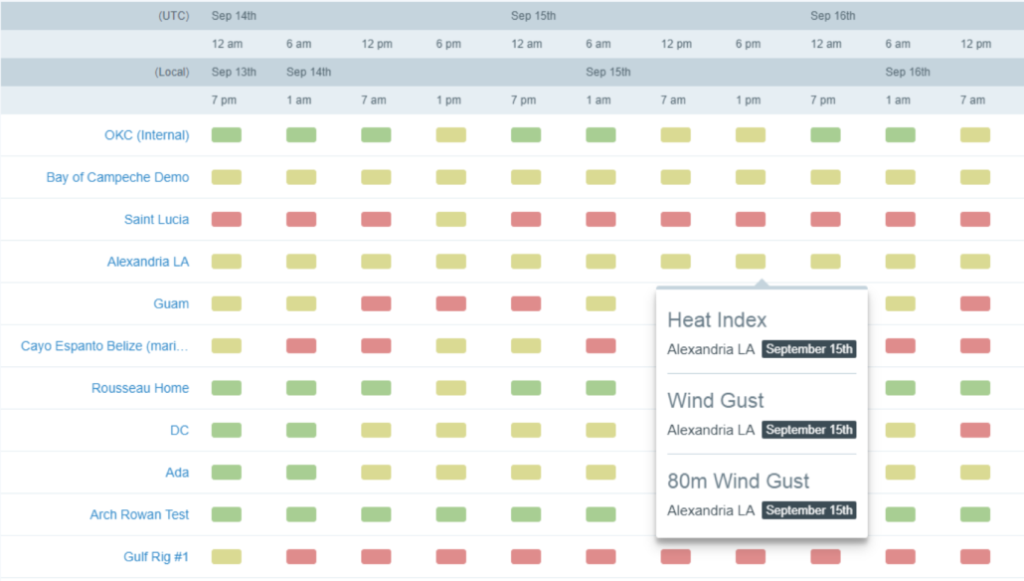The height and width of the screenshot is (581, 1024).
Task: Click the September 15th badge under Wind Gust
Action: (x=809, y=430)
